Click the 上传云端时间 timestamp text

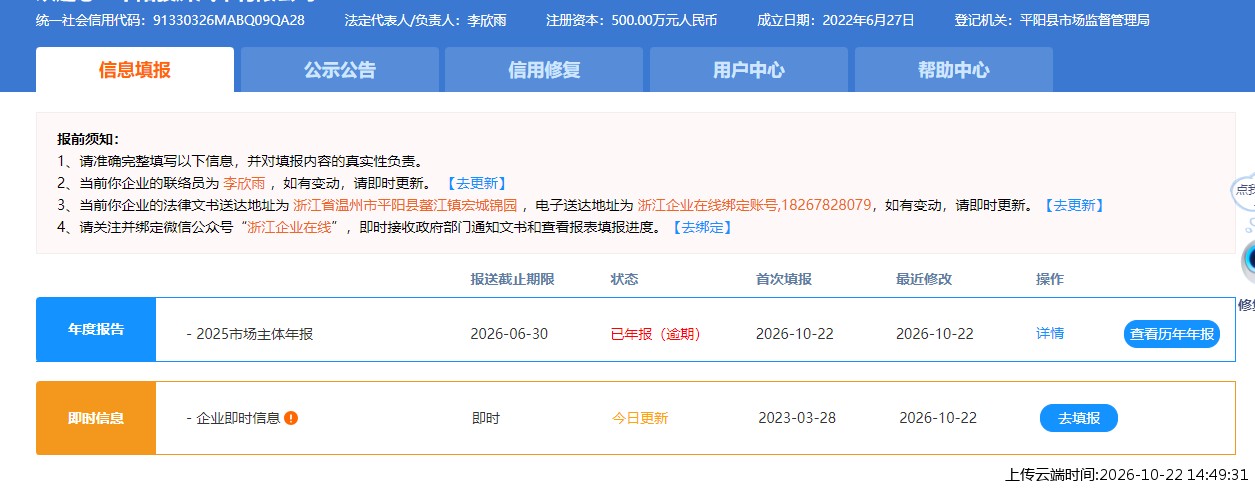point(1127,474)
